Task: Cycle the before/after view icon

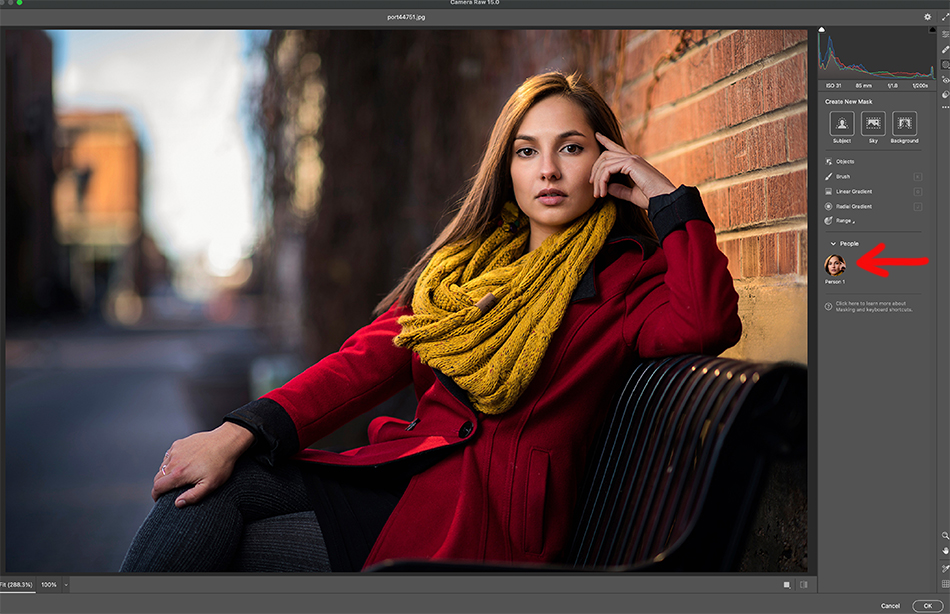Action: 786,585
